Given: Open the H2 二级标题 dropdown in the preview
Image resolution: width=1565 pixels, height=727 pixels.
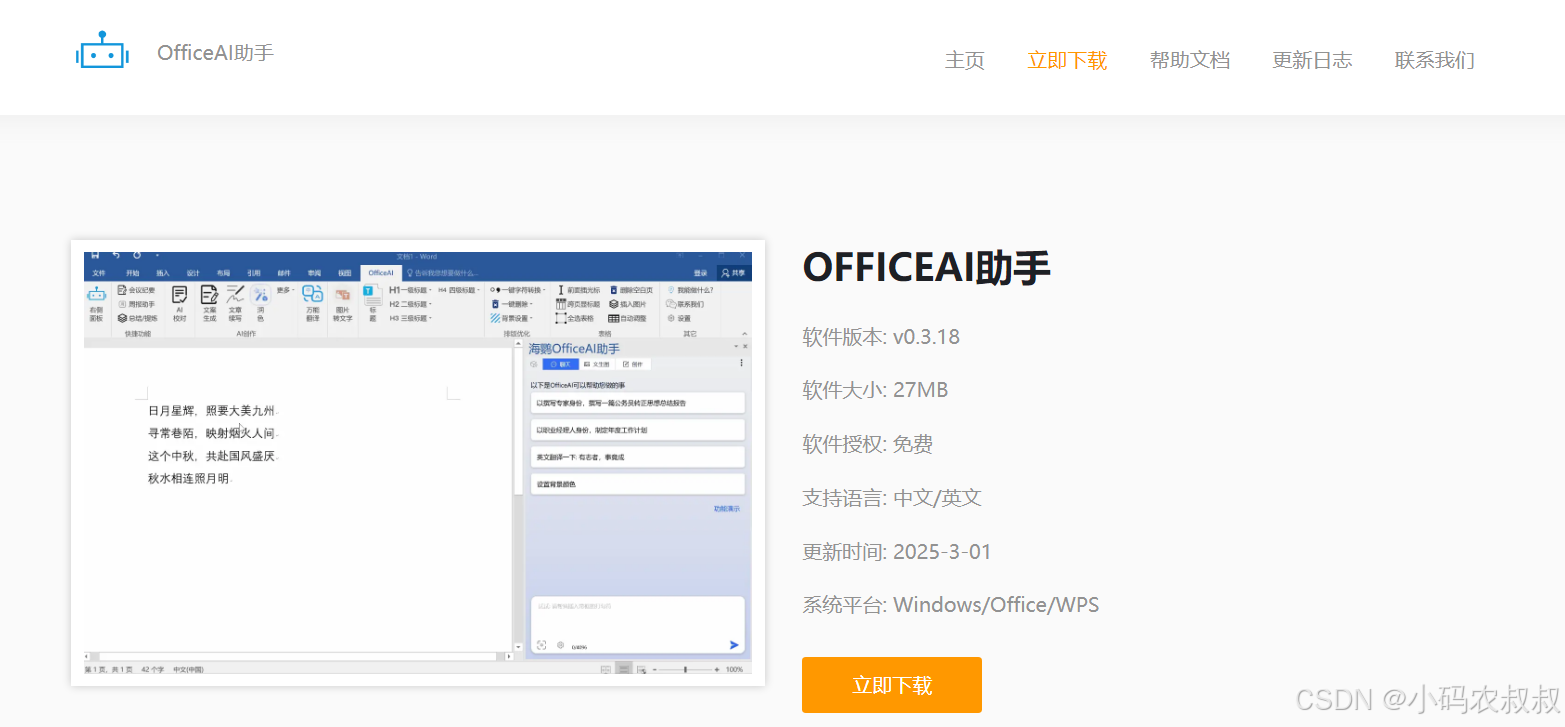Looking at the screenshot, I should (x=410, y=304).
